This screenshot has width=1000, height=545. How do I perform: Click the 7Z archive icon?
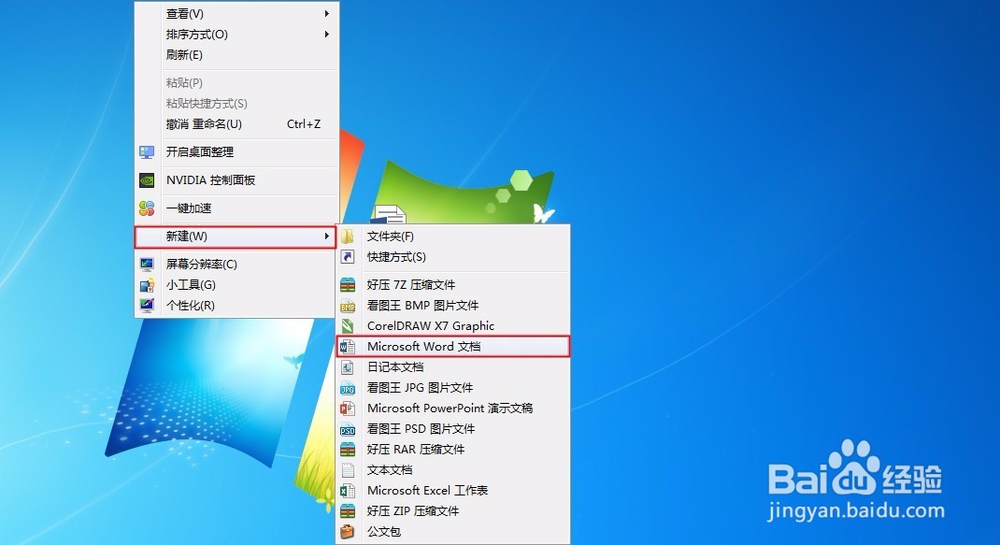click(347, 285)
